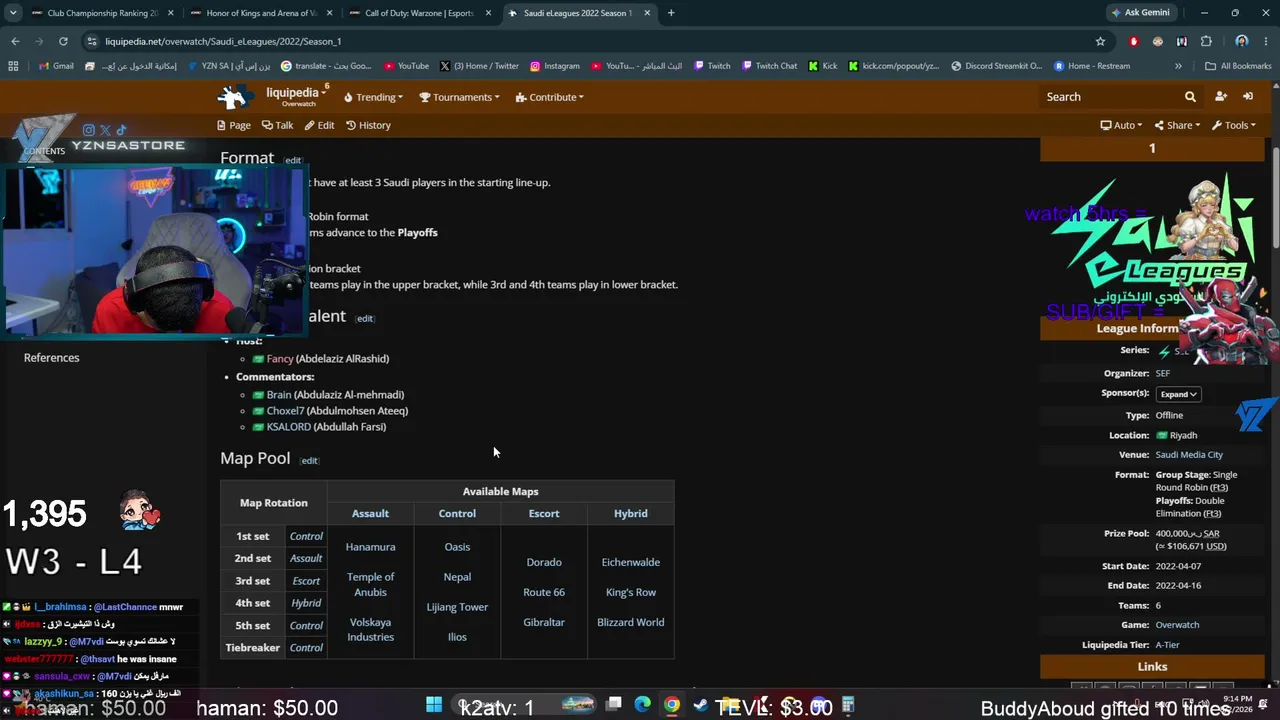
Task: Expand the Sponsor(s) list
Action: [x=1178, y=394]
